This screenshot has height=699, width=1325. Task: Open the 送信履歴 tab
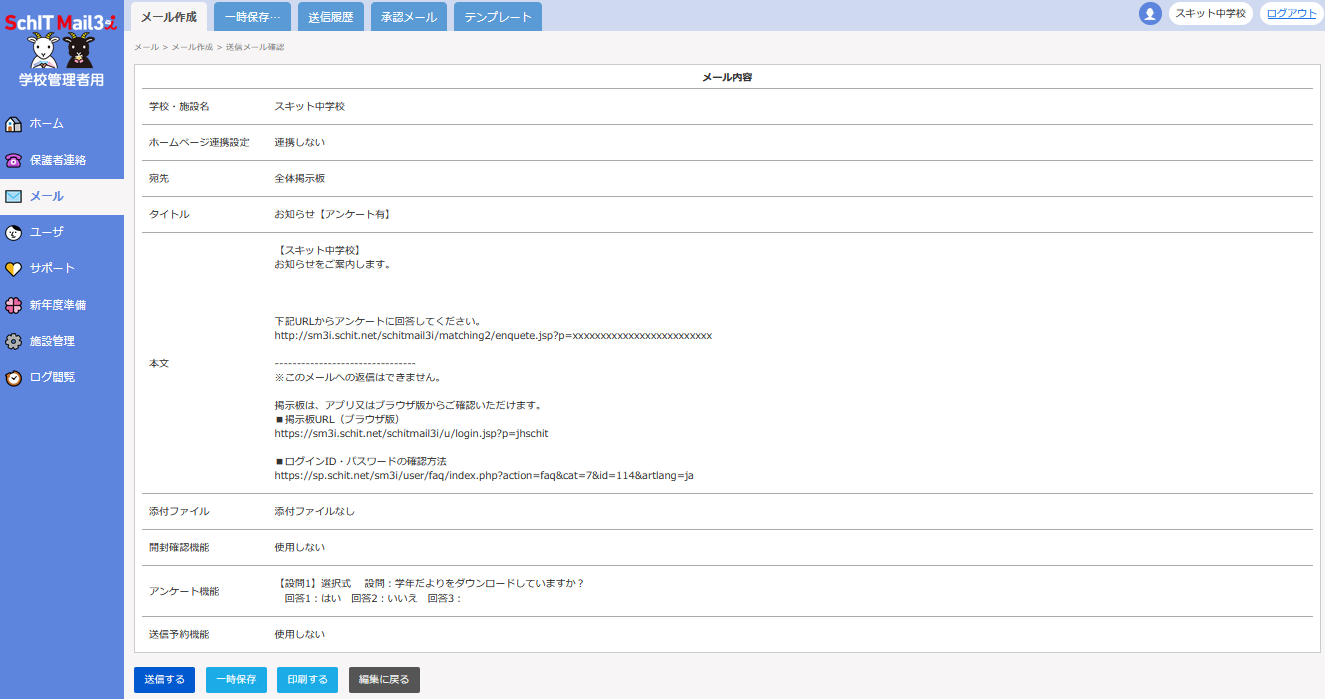(331, 17)
